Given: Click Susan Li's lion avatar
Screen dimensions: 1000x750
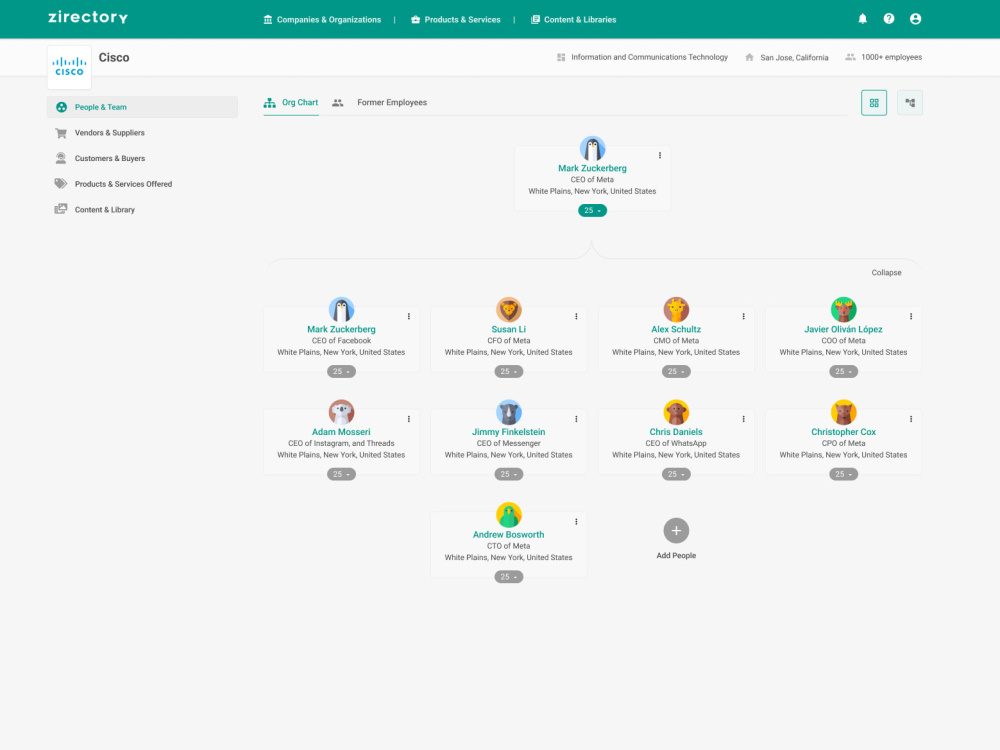Looking at the screenshot, I should pos(509,310).
